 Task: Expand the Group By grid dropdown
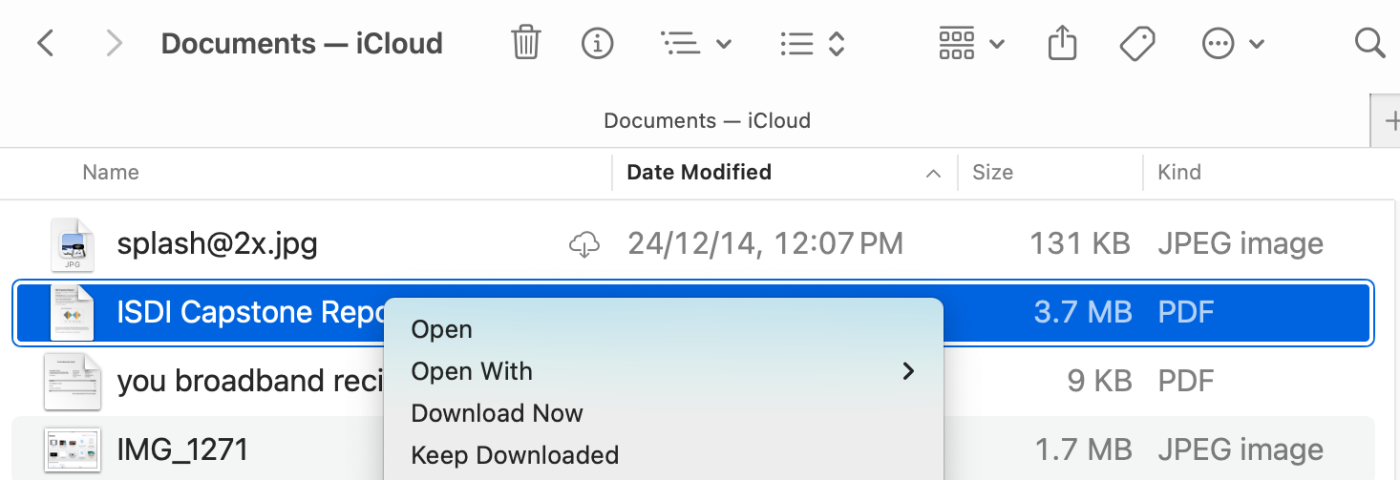click(x=970, y=43)
